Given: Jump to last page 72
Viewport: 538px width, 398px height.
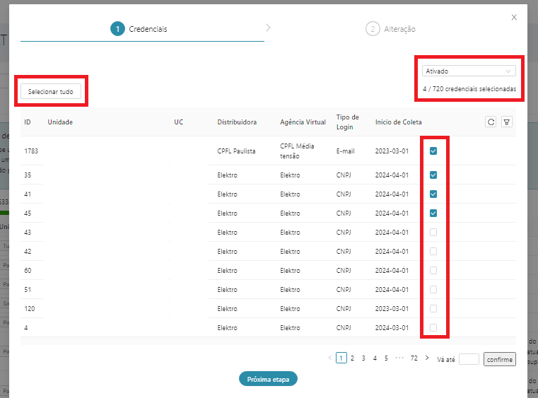Looking at the screenshot, I should tap(414, 358).
